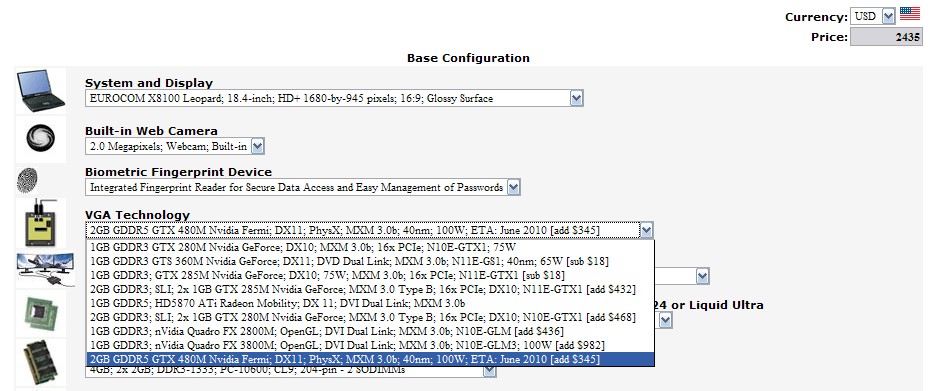
Task: Open the Currency USD dropdown
Action: coord(872,17)
